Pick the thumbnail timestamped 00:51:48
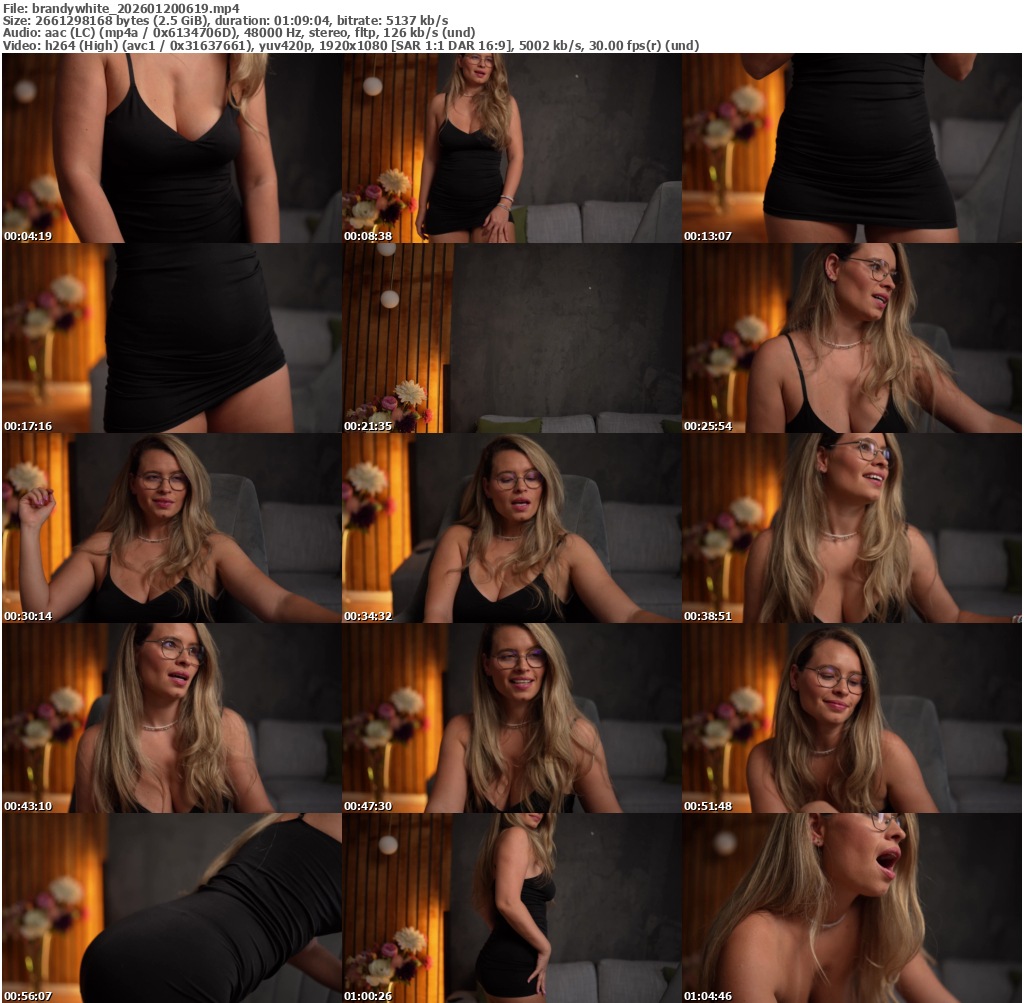 coord(852,718)
